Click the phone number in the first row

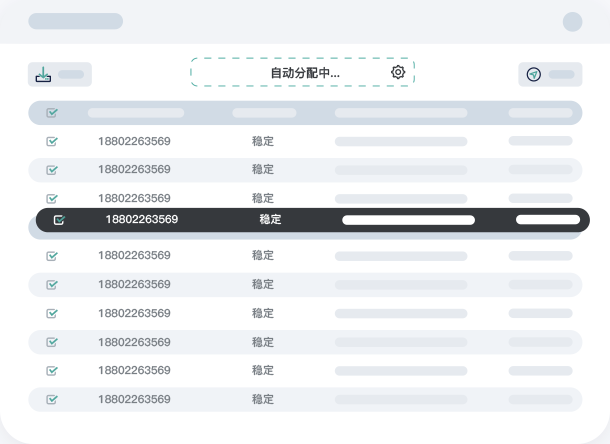coord(134,141)
